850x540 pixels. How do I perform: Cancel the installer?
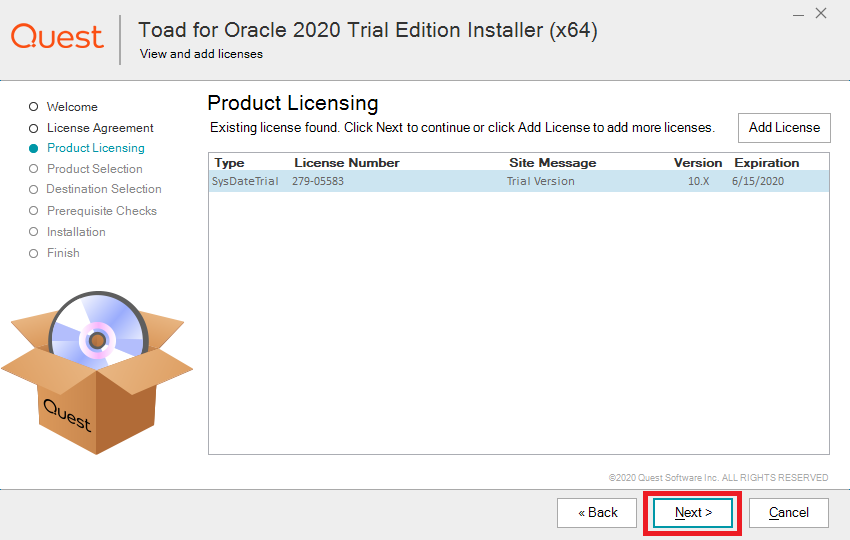click(x=789, y=513)
